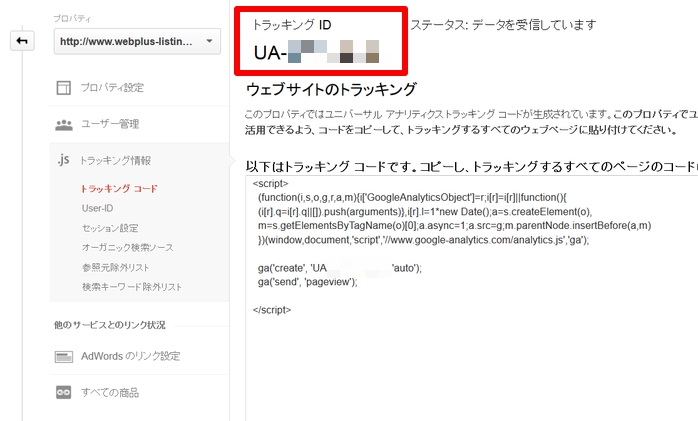
Task: Click the ga('create', 'UA code line
Action: pyautogui.click(x=340, y=268)
